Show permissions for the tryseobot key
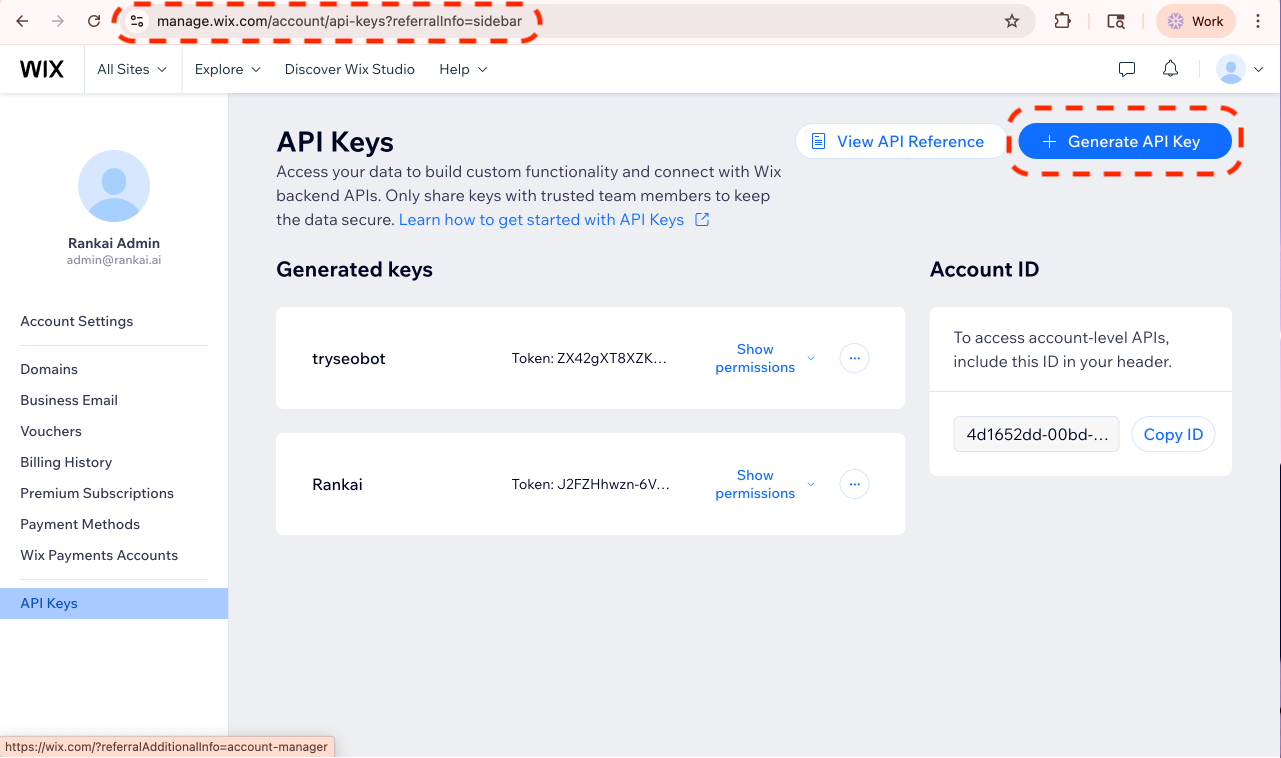 point(754,358)
